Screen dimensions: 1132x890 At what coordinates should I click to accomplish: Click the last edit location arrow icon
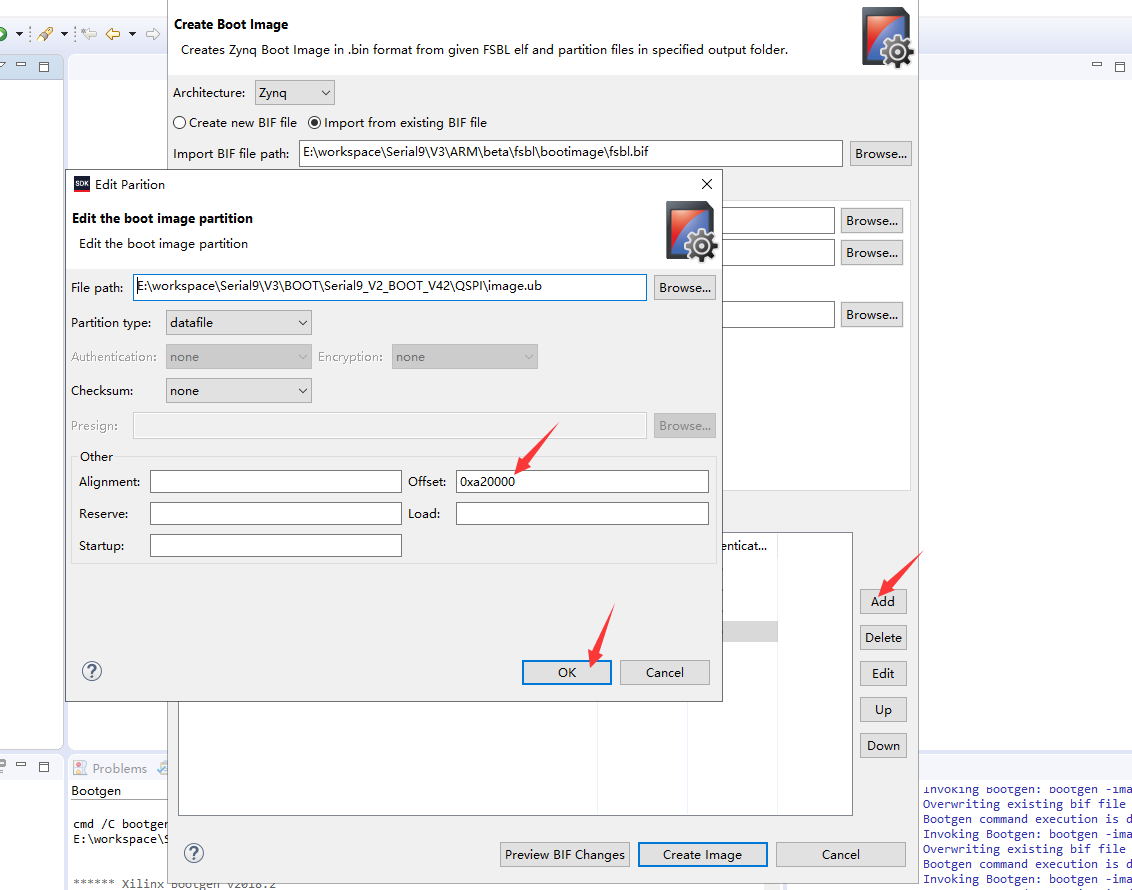pos(89,34)
